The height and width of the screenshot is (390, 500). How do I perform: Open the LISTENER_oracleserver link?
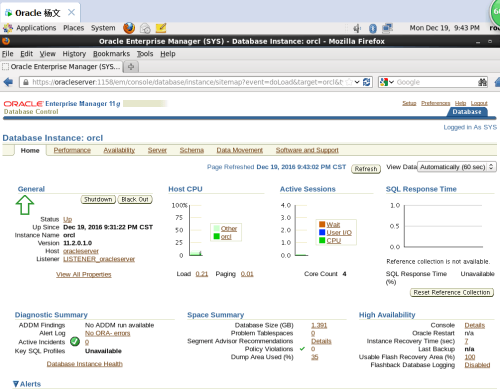99,259
